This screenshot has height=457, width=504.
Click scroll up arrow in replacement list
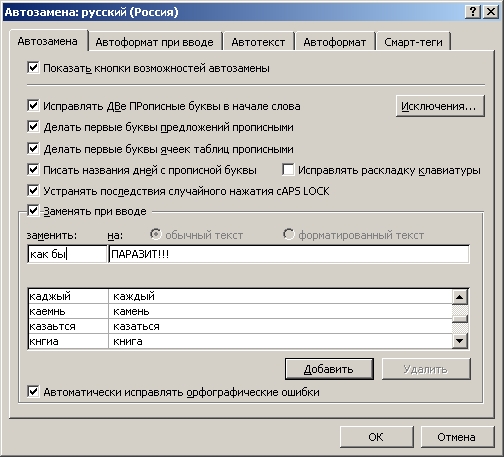coord(460,297)
